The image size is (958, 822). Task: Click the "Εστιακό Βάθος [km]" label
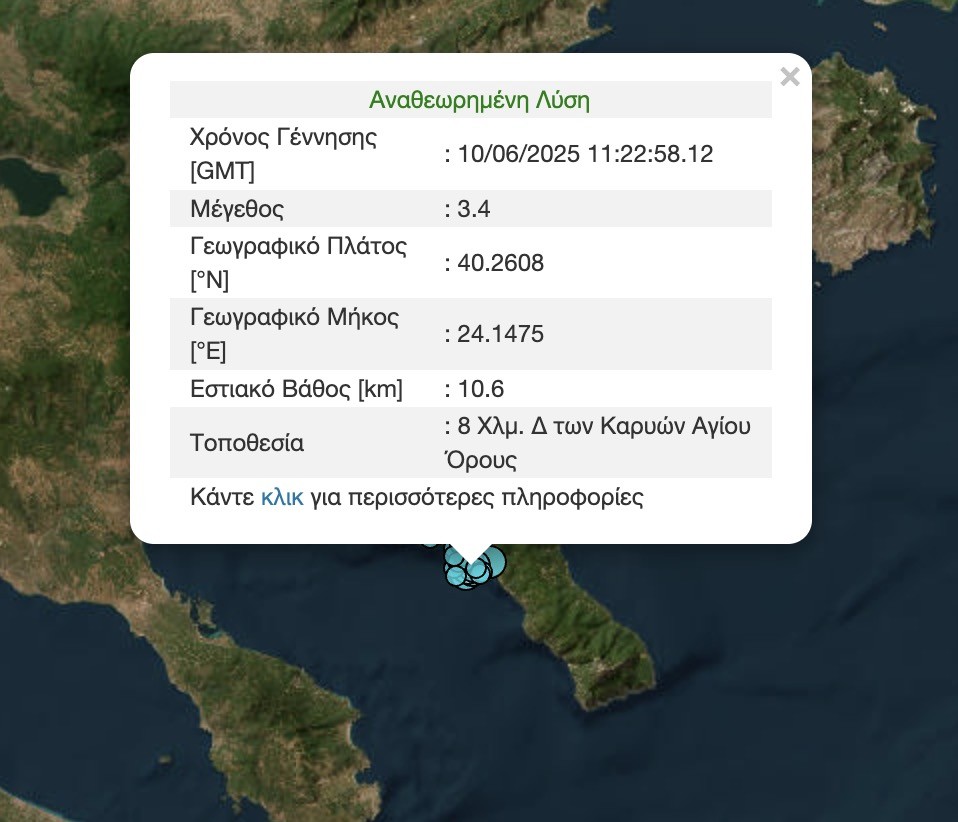[296, 388]
